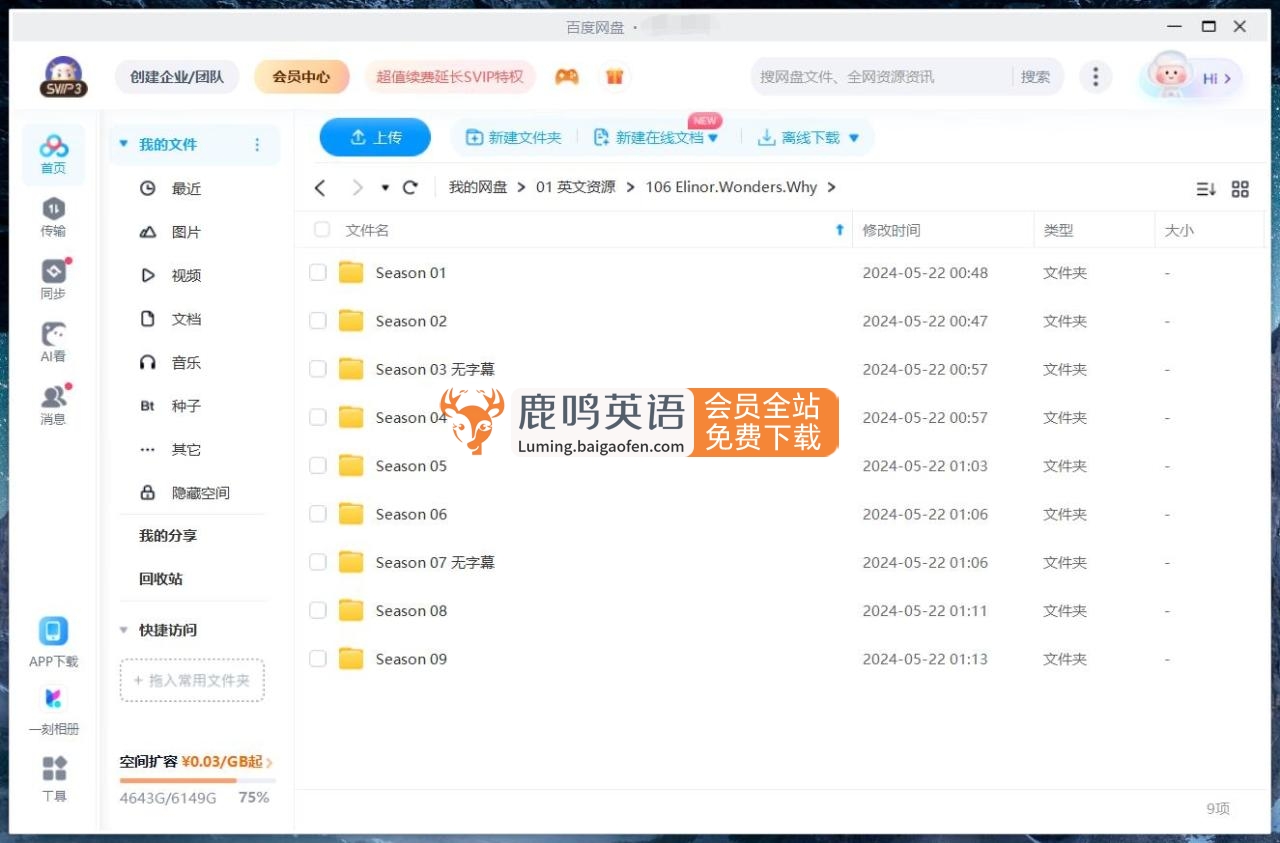Open the three-dot menu near search
Image resolution: width=1280 pixels, height=843 pixels.
coord(1095,76)
